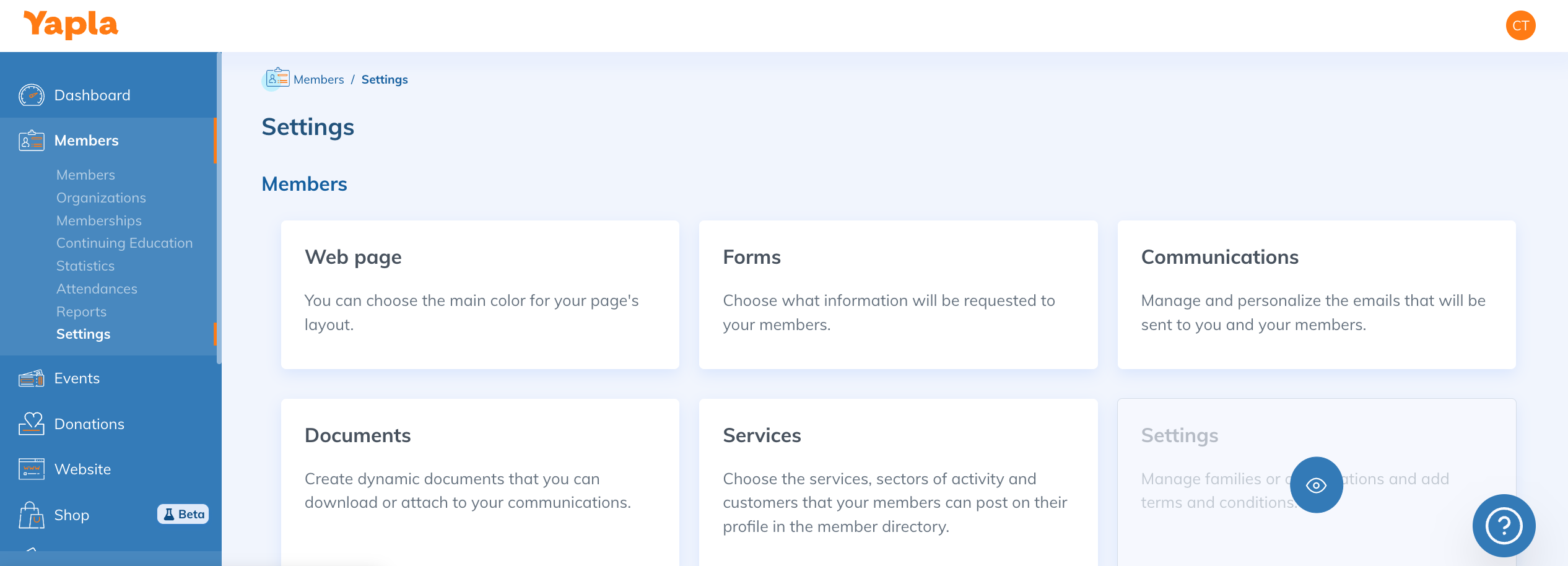Open the Forms settings card

[x=898, y=295]
